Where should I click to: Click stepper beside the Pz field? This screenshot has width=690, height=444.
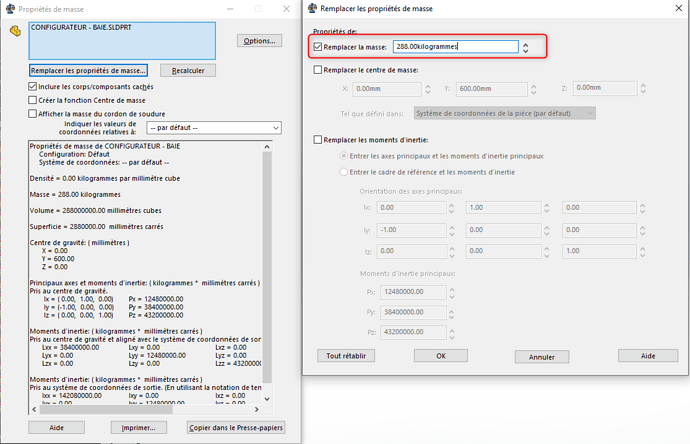click(x=452, y=334)
